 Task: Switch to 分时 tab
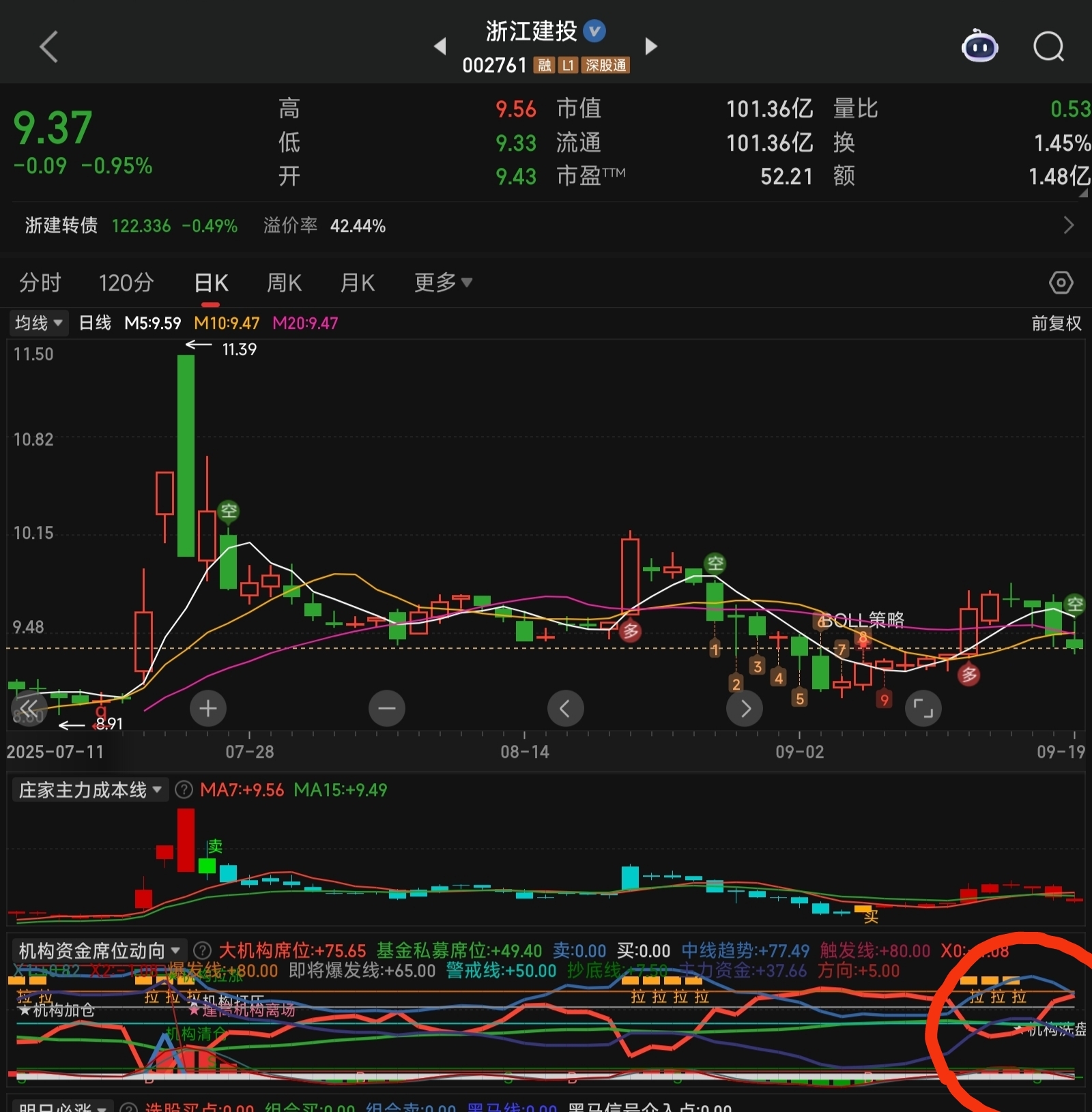[x=40, y=282]
